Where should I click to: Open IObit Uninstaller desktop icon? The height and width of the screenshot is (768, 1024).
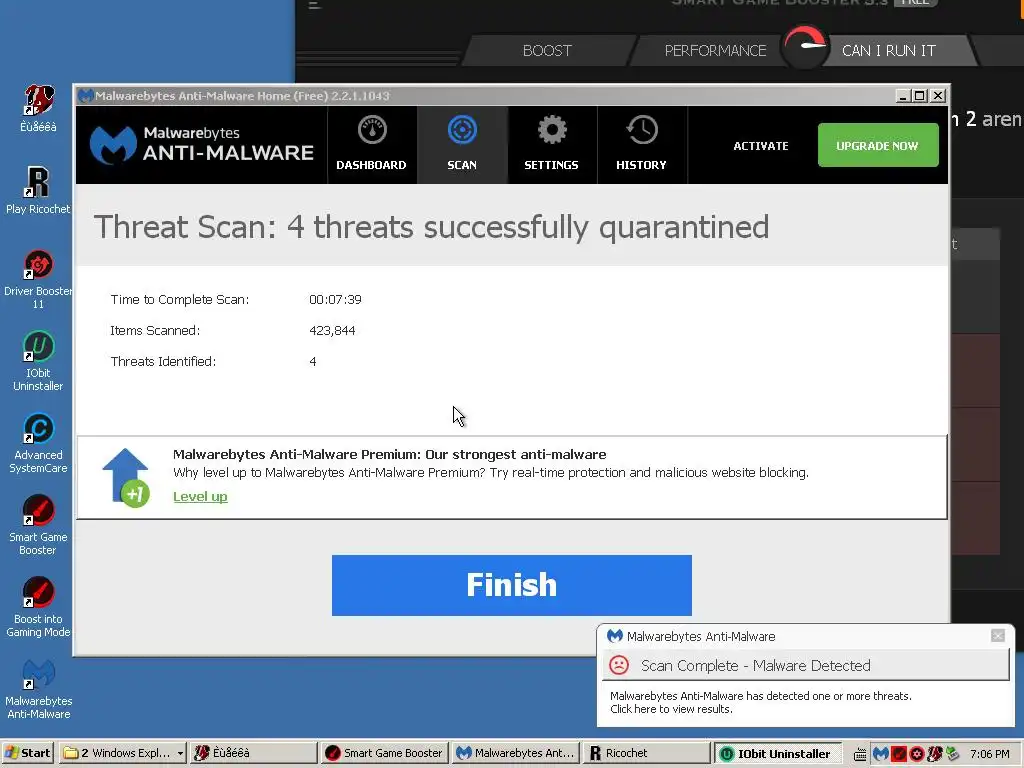pyautogui.click(x=38, y=361)
